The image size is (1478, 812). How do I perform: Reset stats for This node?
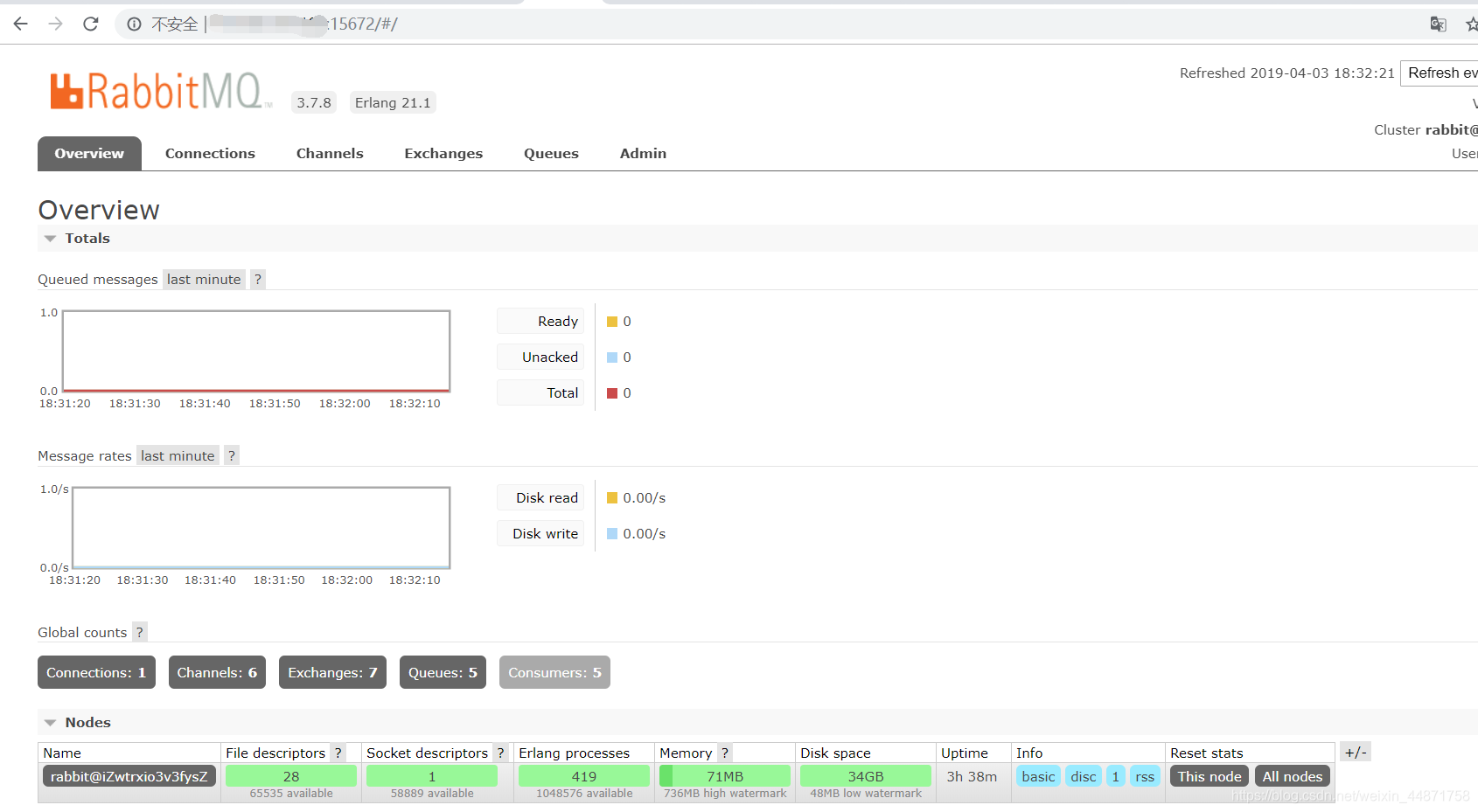point(1210,776)
